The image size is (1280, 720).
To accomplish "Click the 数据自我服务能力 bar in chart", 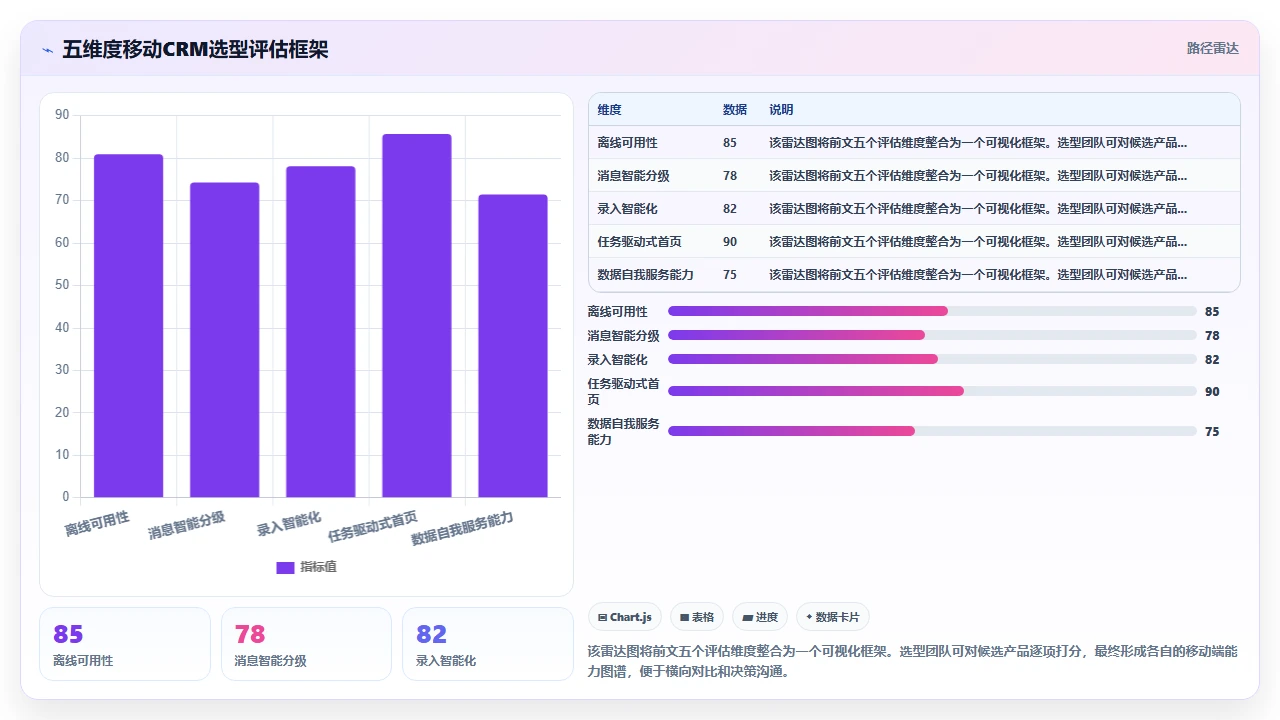I will [x=512, y=345].
